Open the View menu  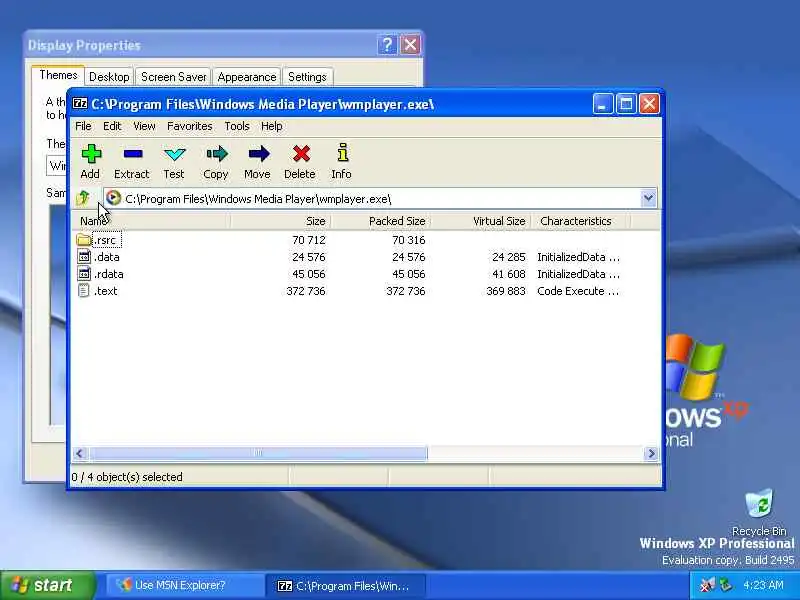(x=144, y=126)
